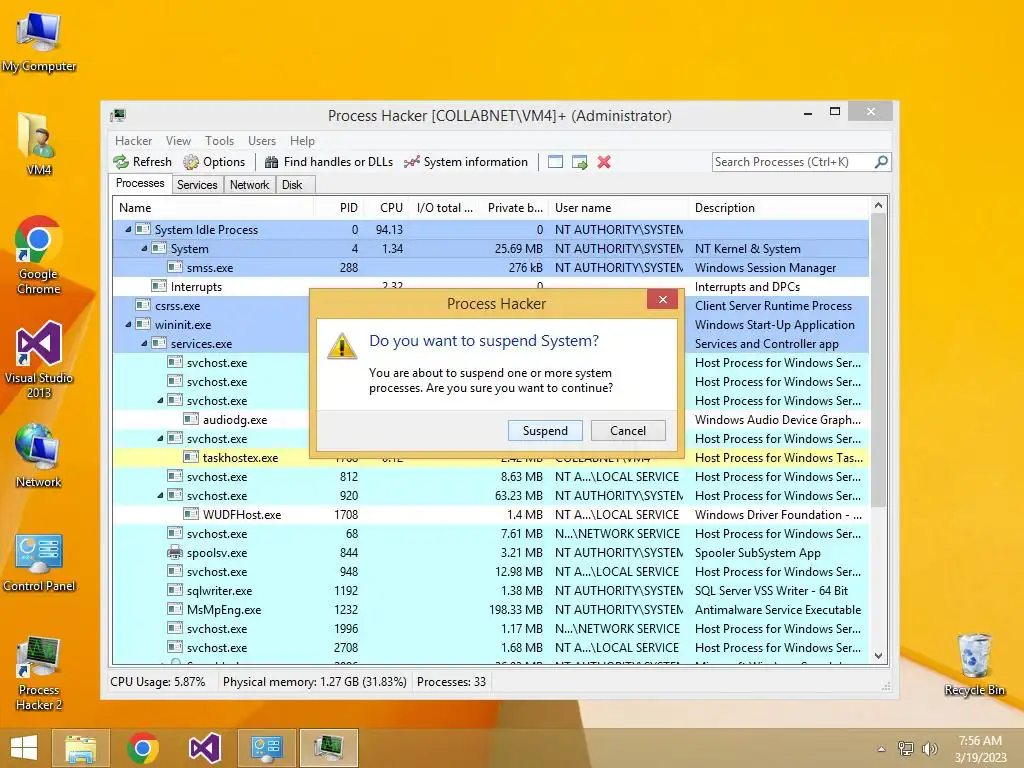This screenshot has width=1024, height=768.
Task: Collapse System Idle Process tree node
Action: (129, 229)
